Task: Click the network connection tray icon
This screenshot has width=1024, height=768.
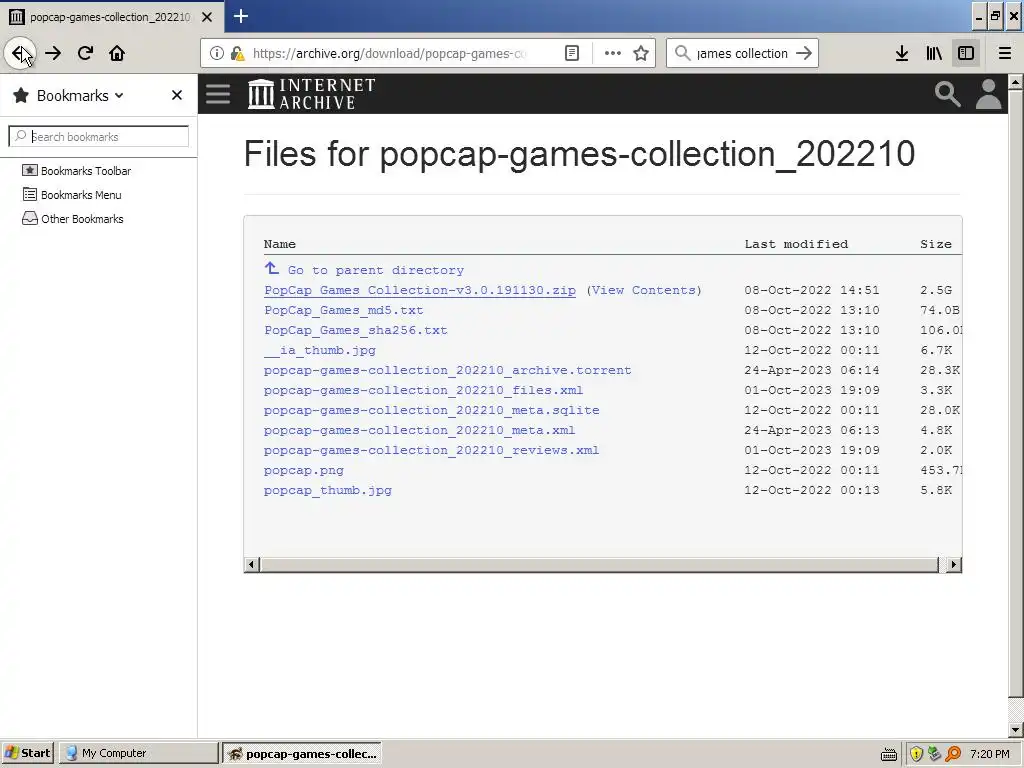Action: (x=935, y=754)
